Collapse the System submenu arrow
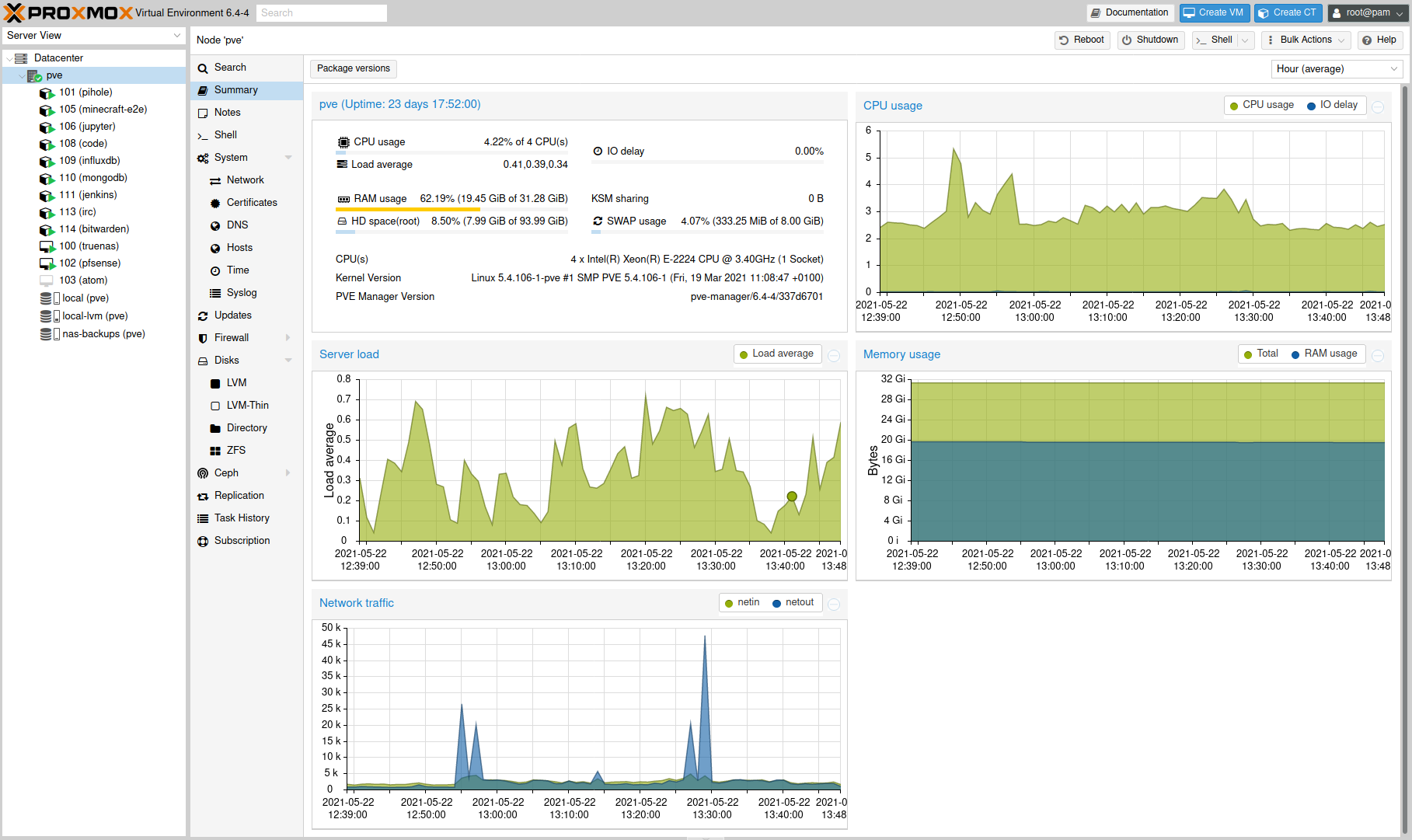Screen dimensions: 1412x840 [288, 158]
